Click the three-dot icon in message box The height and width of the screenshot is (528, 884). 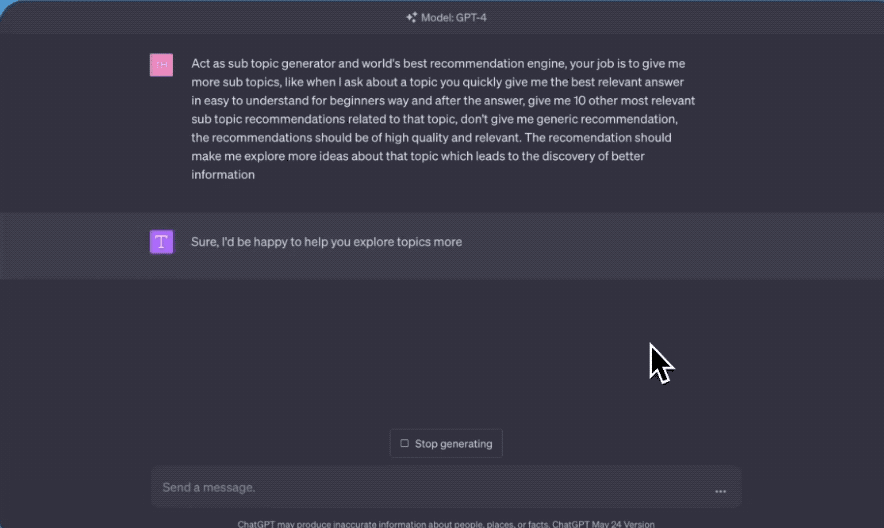[x=720, y=491]
